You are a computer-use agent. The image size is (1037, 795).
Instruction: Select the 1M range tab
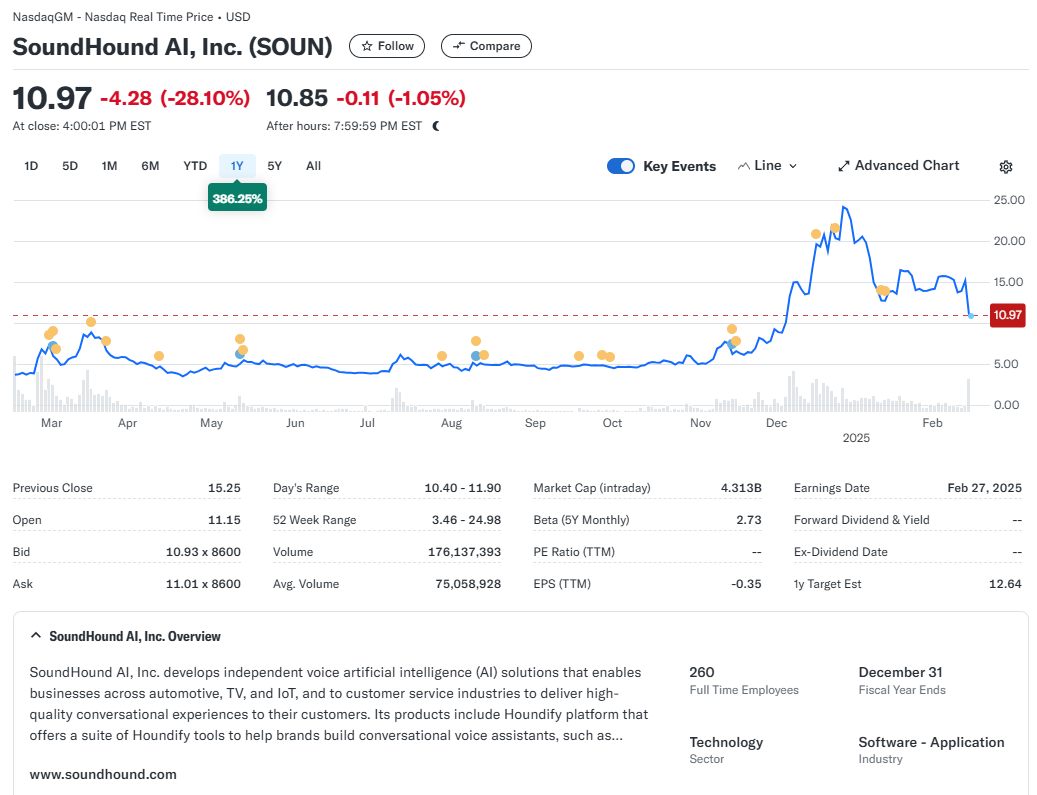(110, 166)
